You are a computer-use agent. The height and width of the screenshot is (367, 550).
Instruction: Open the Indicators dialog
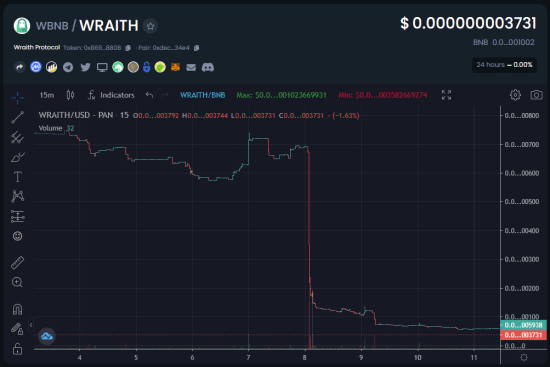(x=111, y=95)
